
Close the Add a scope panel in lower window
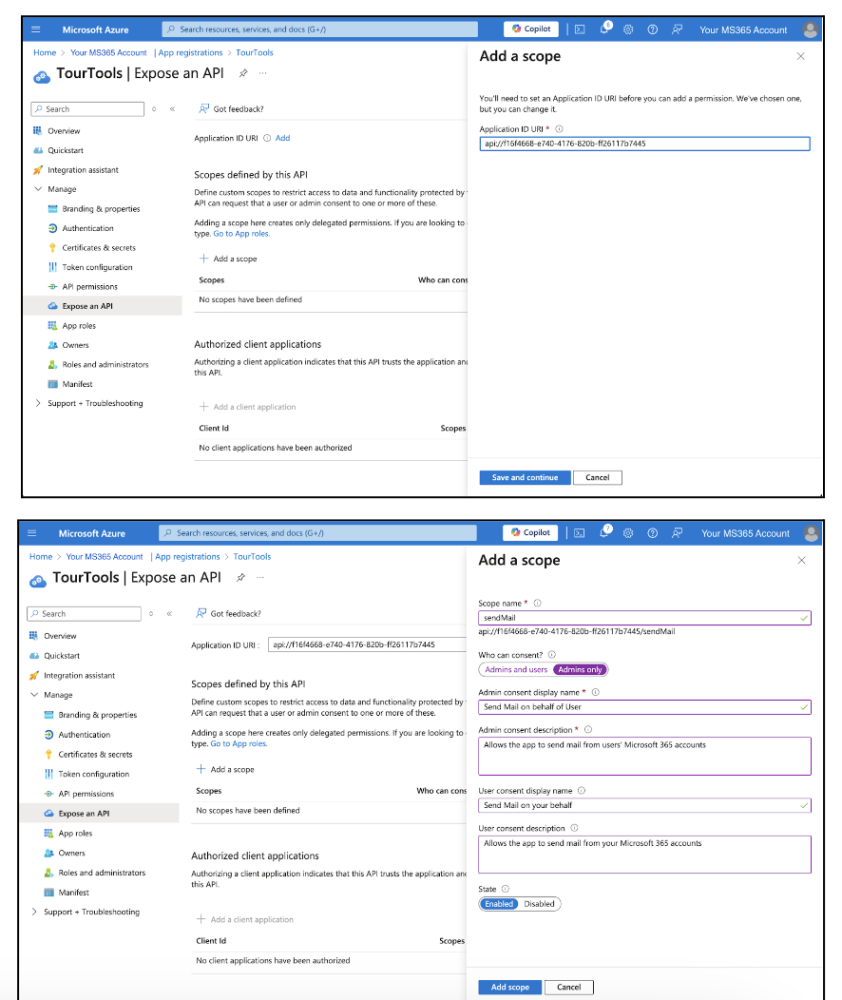(802, 561)
